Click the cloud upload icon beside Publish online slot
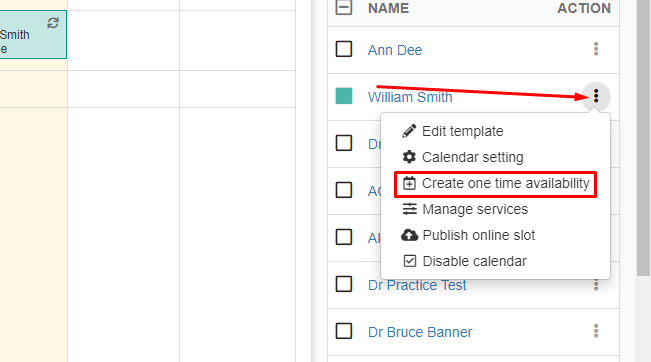This screenshot has height=362, width=651. point(409,235)
